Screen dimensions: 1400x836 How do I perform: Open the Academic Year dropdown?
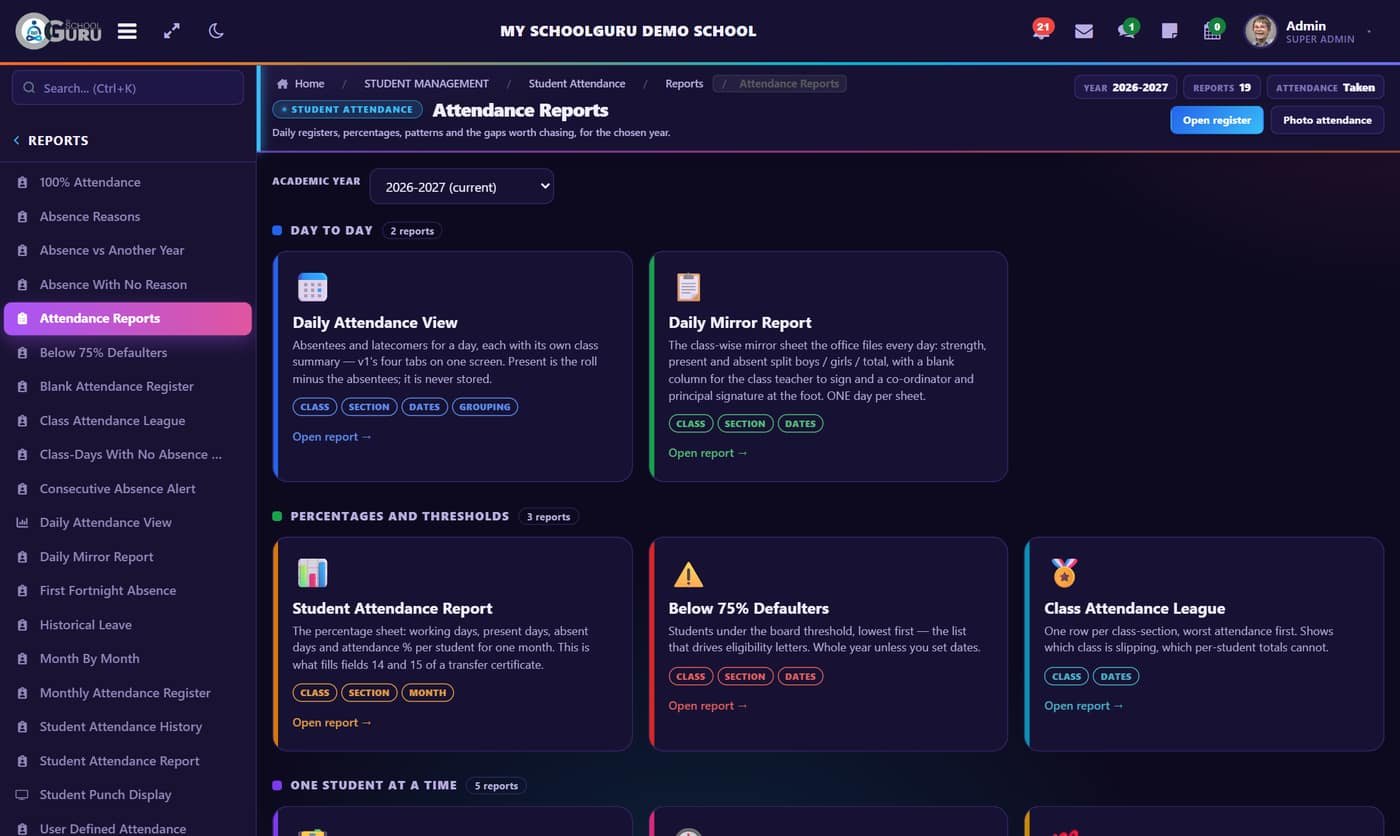tap(461, 186)
